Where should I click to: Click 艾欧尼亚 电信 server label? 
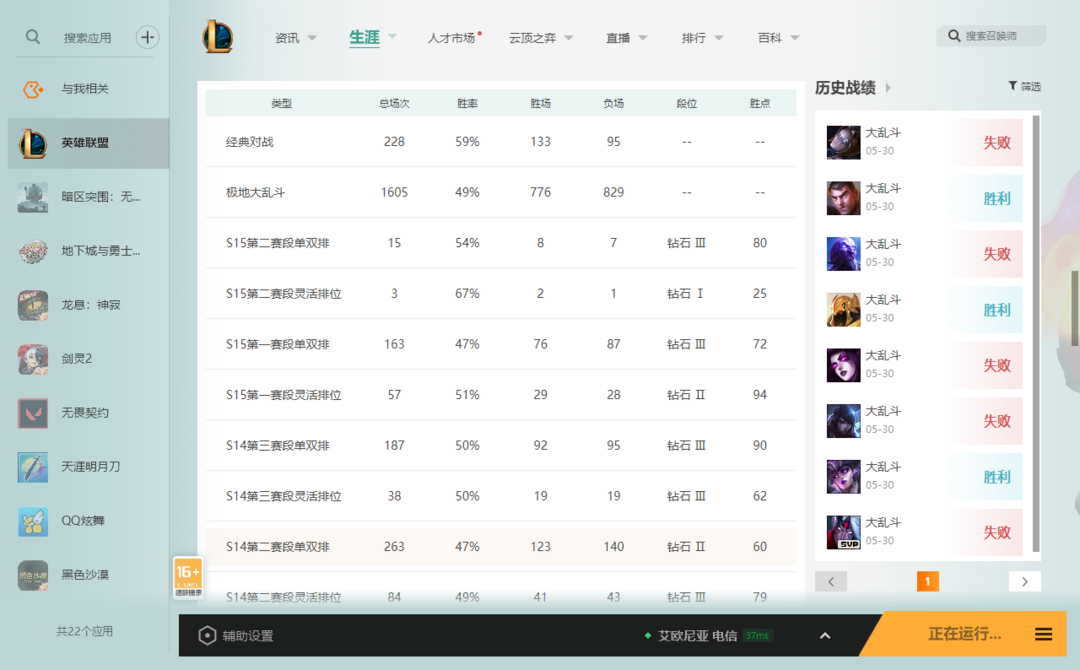(x=697, y=636)
